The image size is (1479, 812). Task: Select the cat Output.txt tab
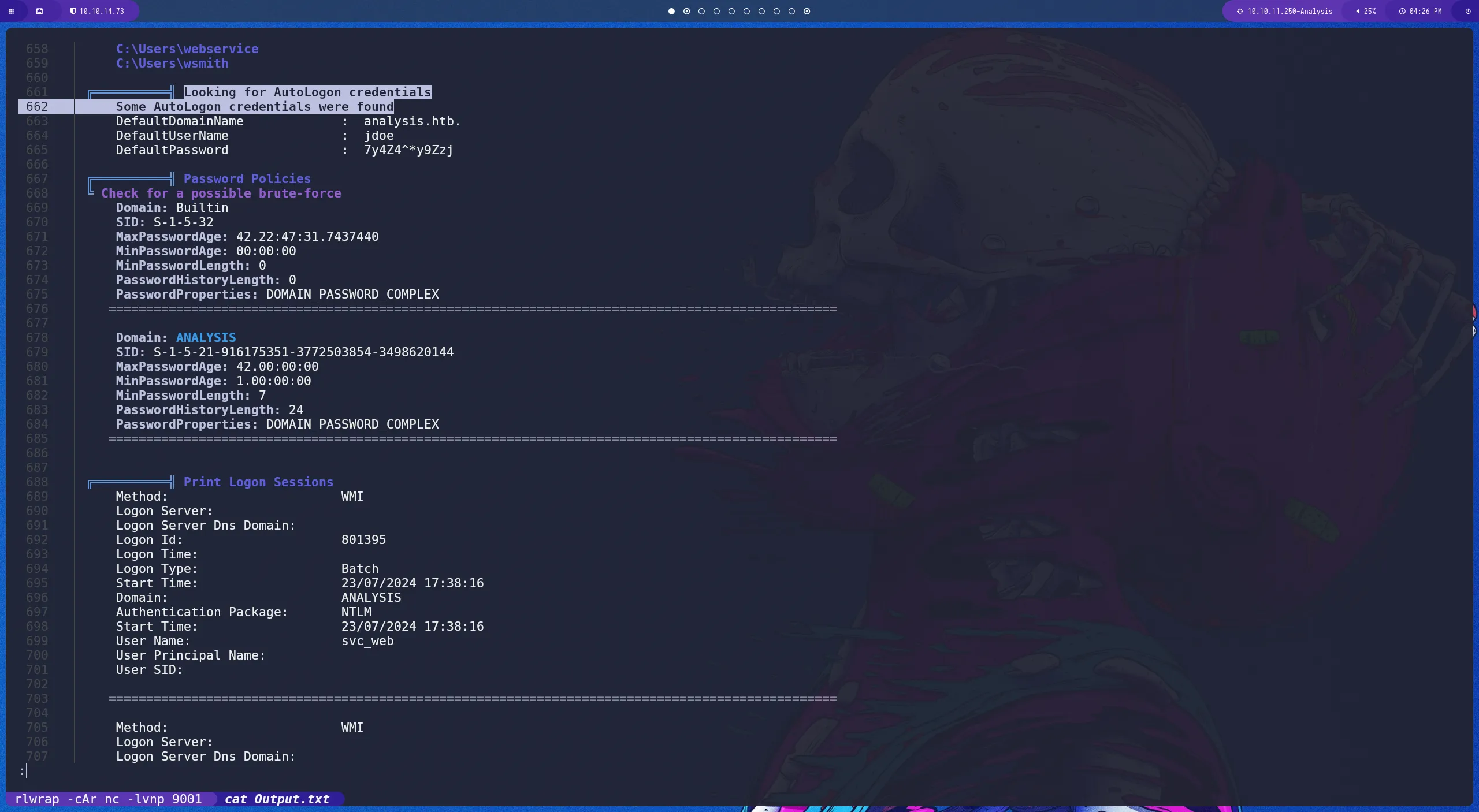[x=277, y=799]
